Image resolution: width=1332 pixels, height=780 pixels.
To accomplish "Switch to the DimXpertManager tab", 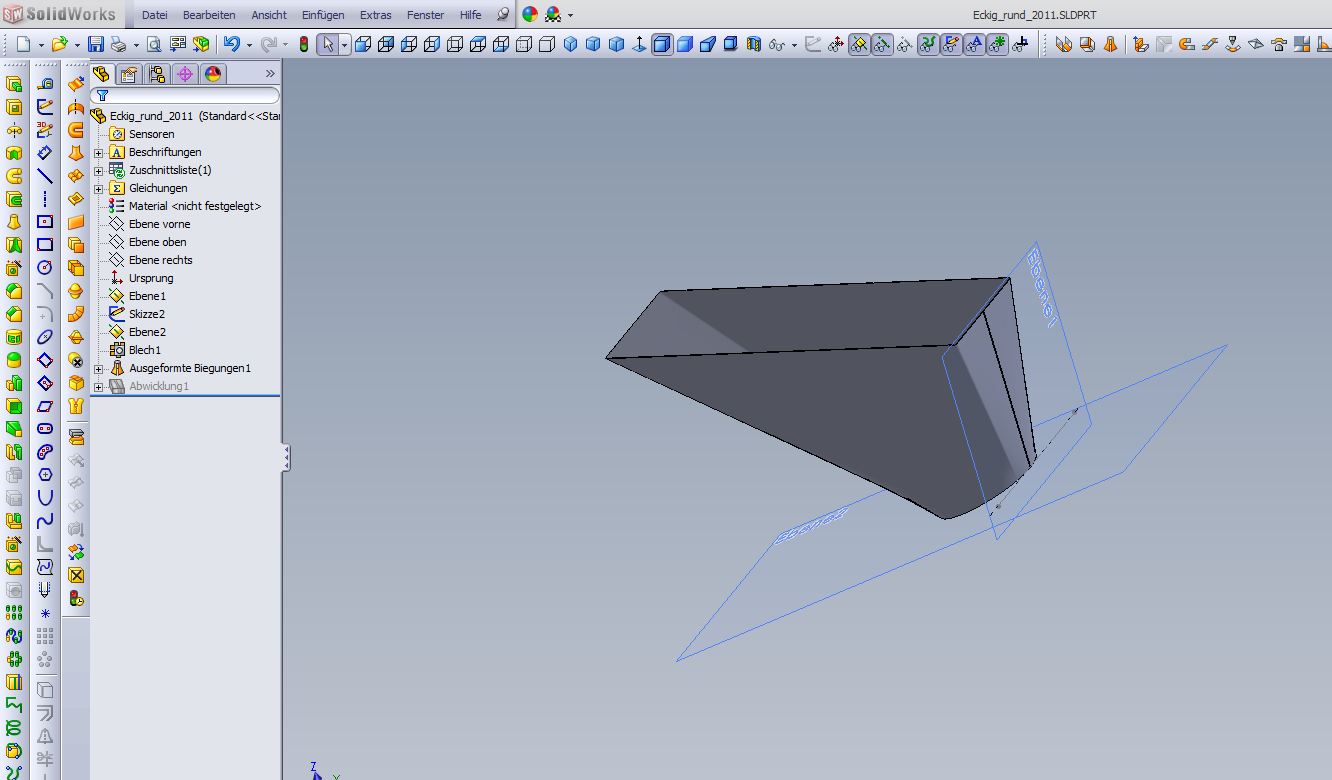I will coord(185,74).
